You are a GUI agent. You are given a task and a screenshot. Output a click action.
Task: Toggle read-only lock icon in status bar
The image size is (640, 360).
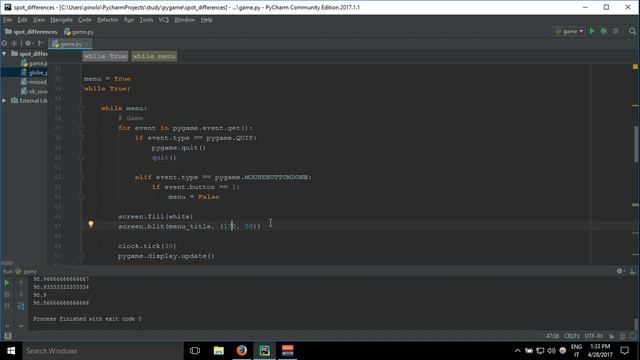[x=611, y=336]
